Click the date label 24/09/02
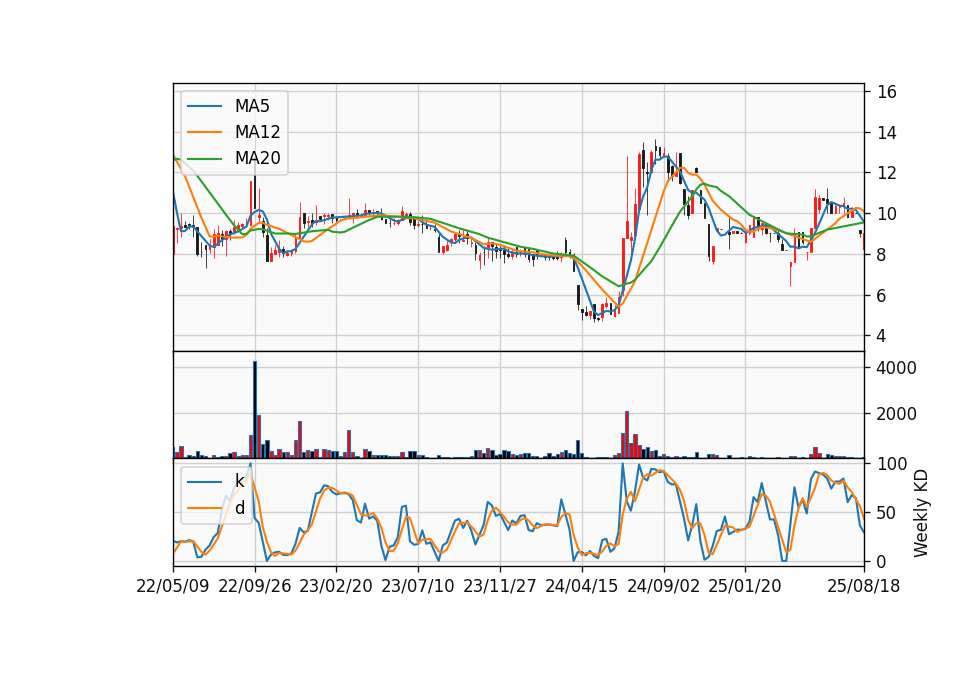The width and height of the screenshot is (960, 690). [664, 586]
